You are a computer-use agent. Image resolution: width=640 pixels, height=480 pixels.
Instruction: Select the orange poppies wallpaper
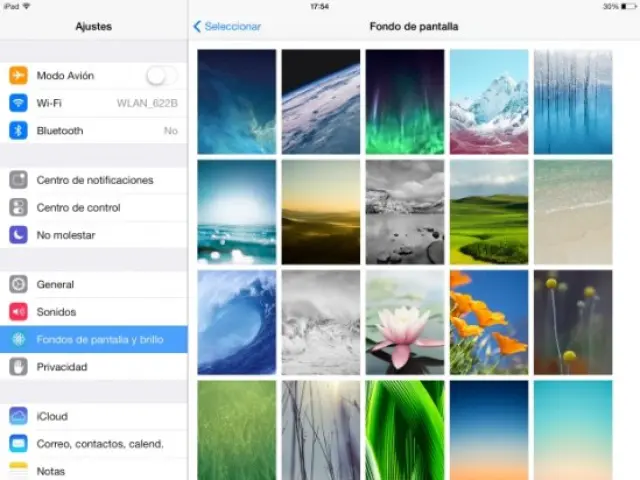click(x=488, y=322)
